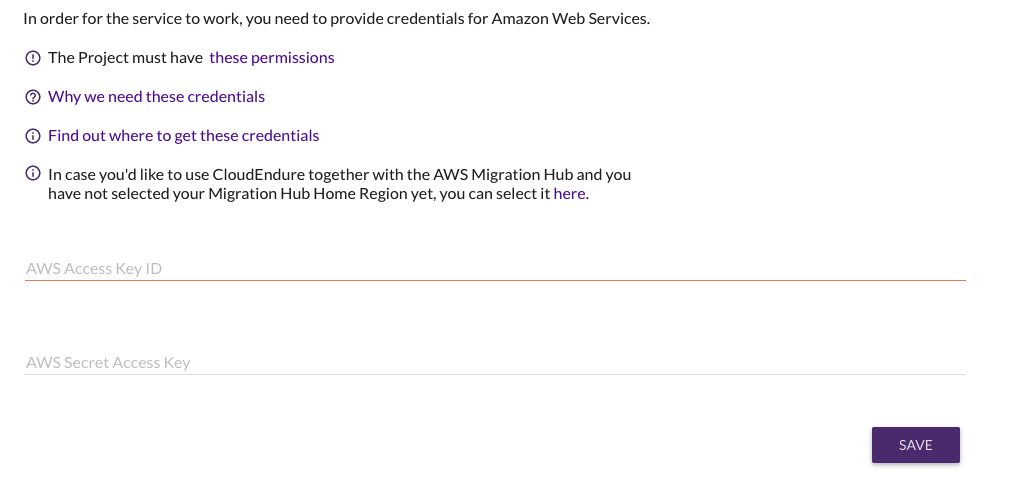This screenshot has width=1013, height=499.
Task: Click the gray underline of Secret Key field
Action: coord(494,375)
